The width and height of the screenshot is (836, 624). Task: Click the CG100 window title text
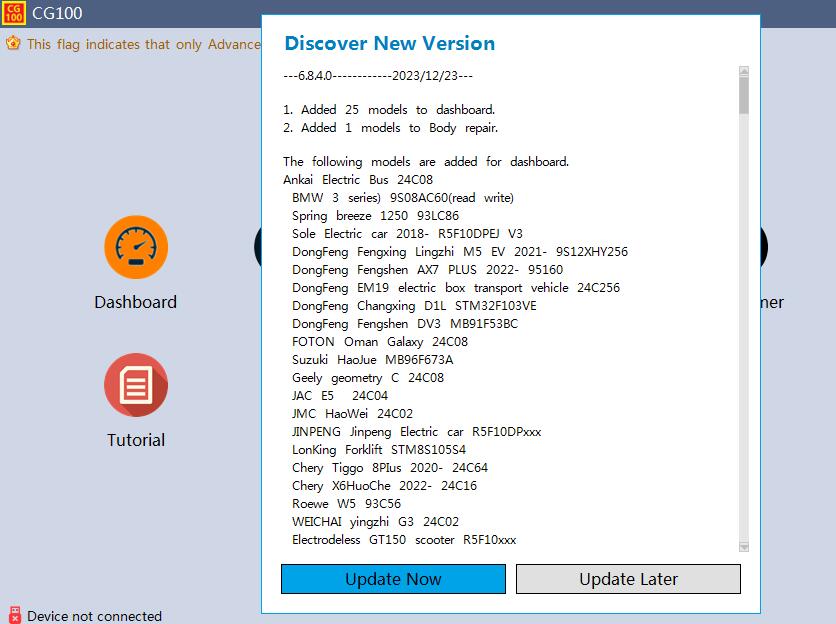tap(57, 13)
